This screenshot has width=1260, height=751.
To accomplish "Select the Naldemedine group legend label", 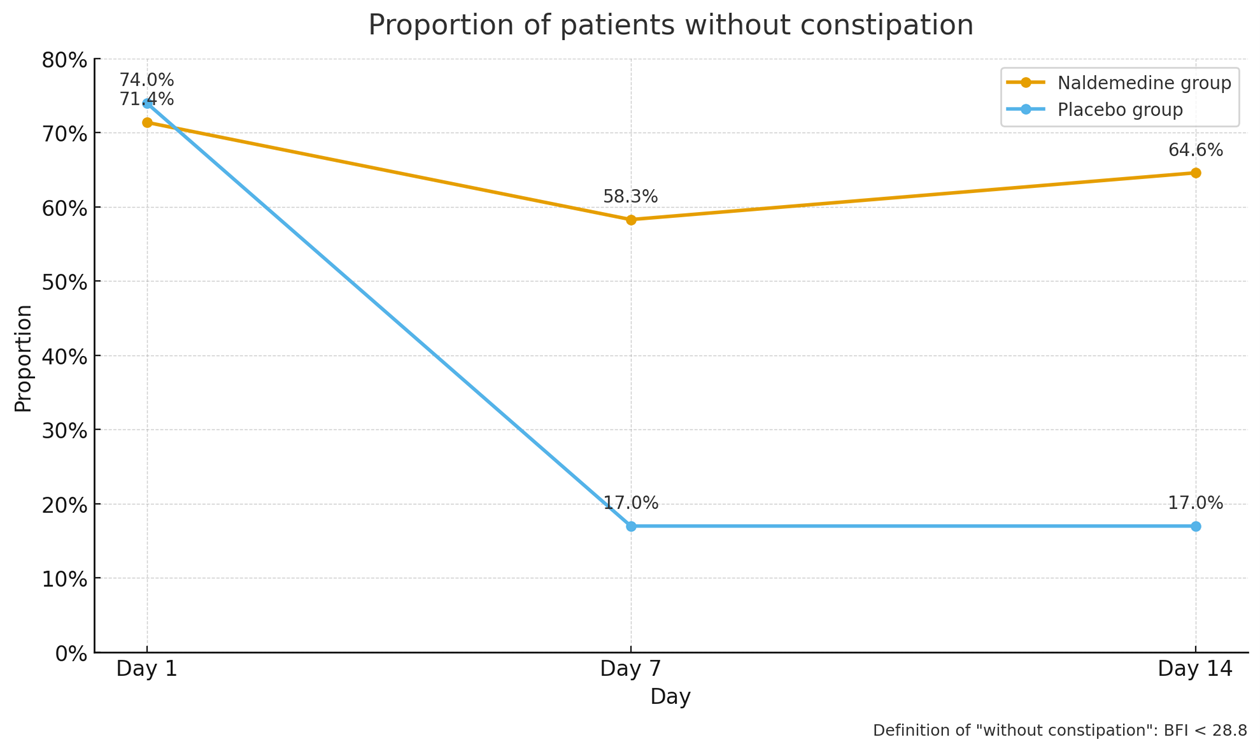I will (x=1144, y=83).
